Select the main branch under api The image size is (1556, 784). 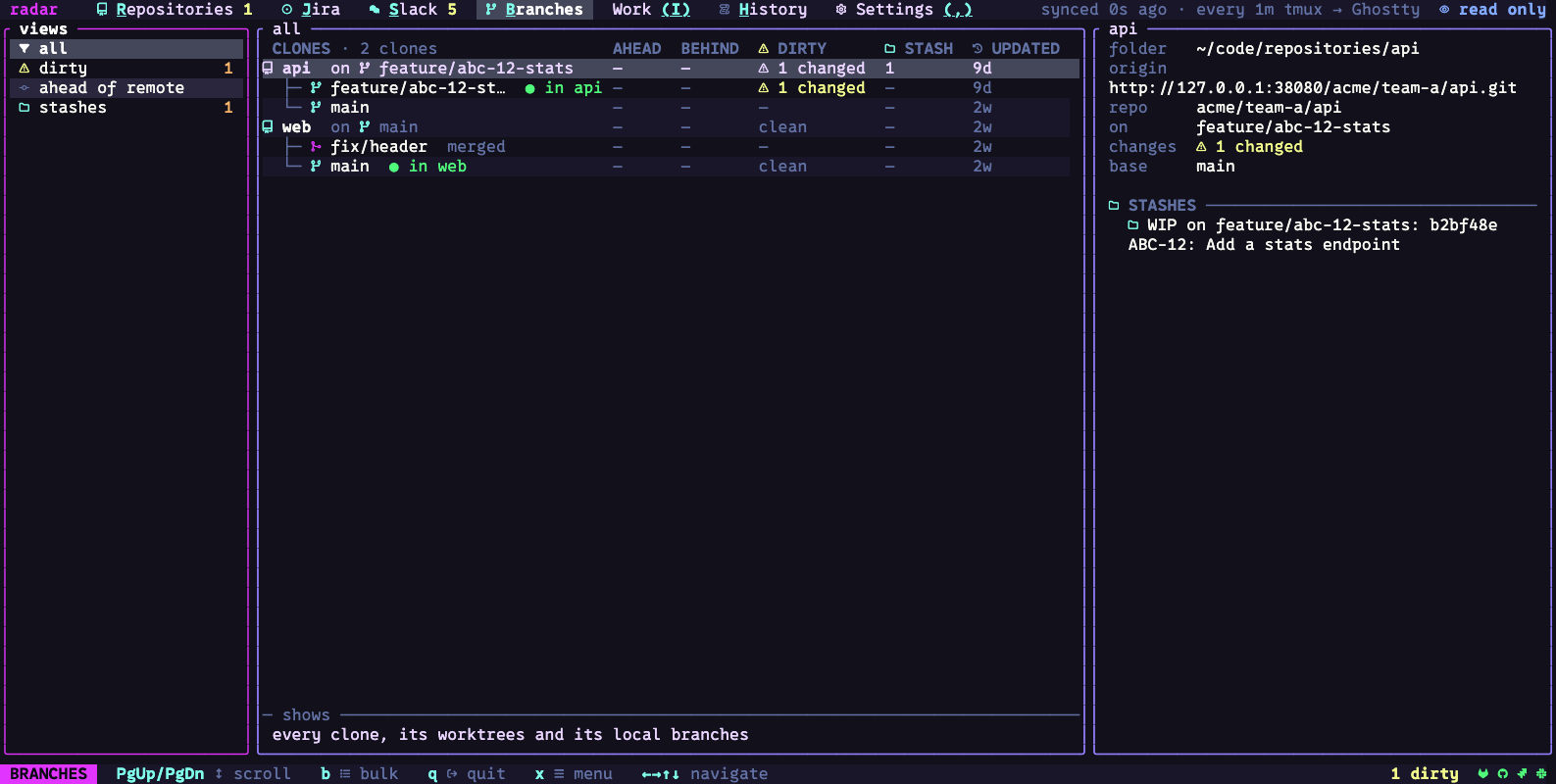671,108
